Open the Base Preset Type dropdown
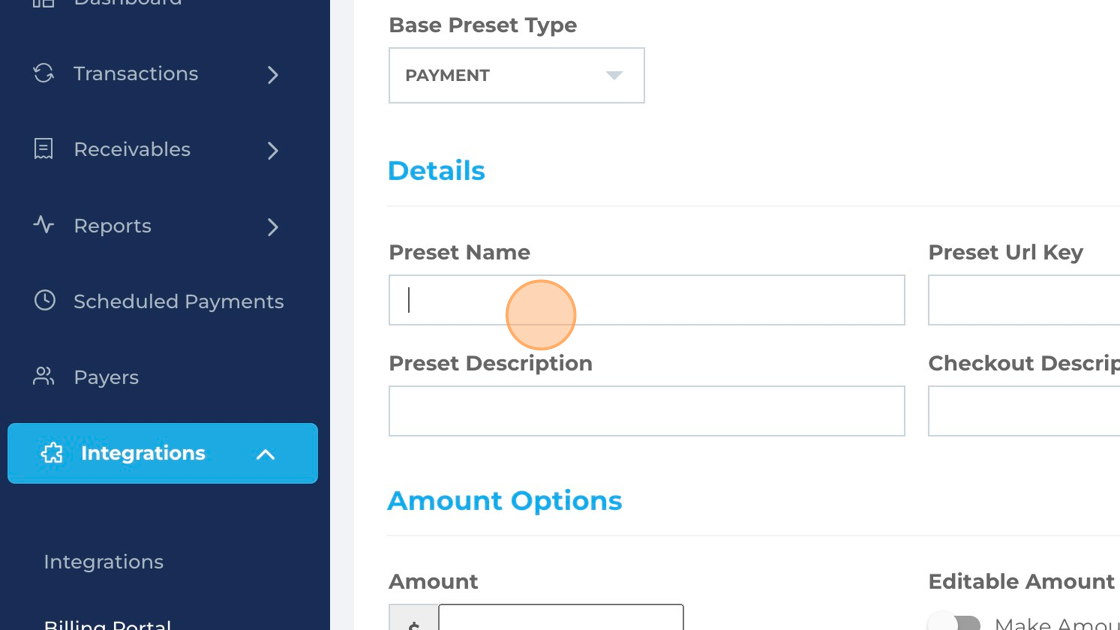 tap(516, 76)
